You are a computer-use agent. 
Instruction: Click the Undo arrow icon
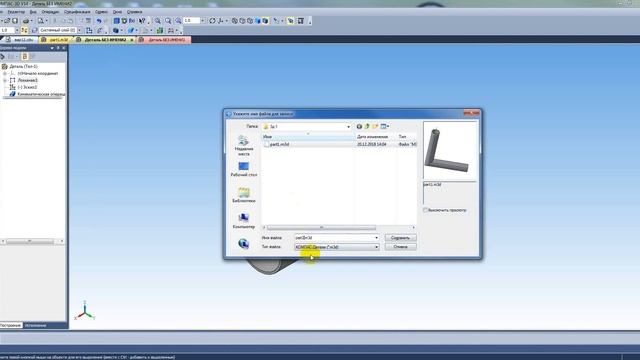98,20
